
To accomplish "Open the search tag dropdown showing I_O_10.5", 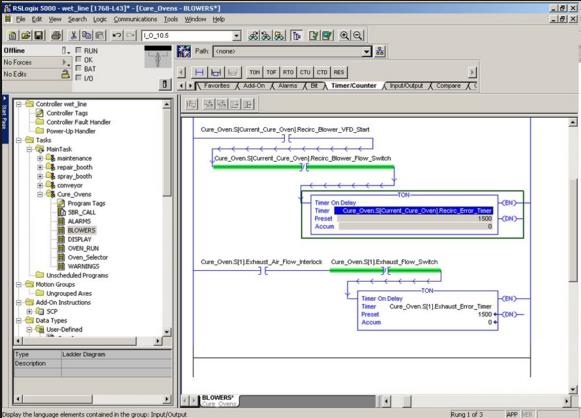I will pyautogui.click(x=236, y=36).
